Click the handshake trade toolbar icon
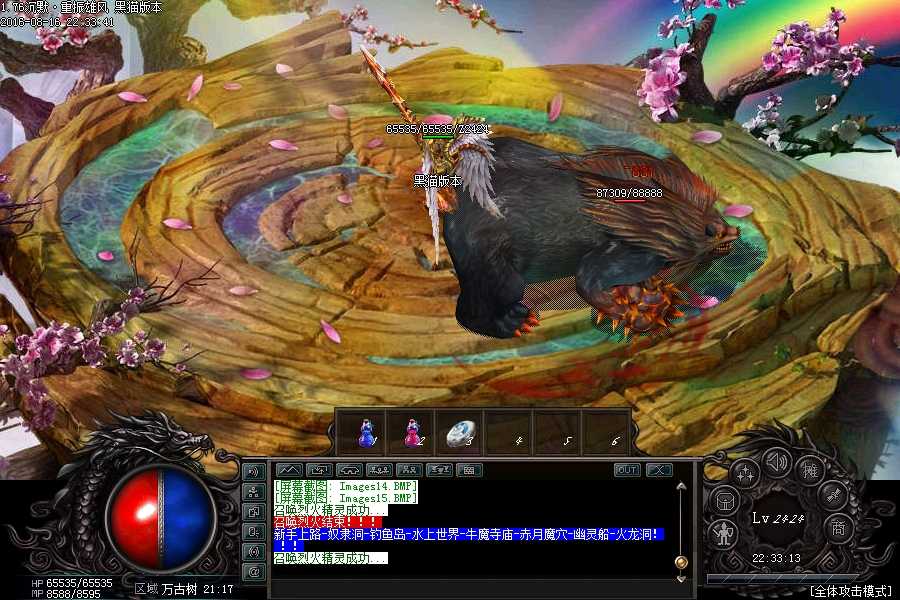The height and width of the screenshot is (600, 900). coord(349,470)
